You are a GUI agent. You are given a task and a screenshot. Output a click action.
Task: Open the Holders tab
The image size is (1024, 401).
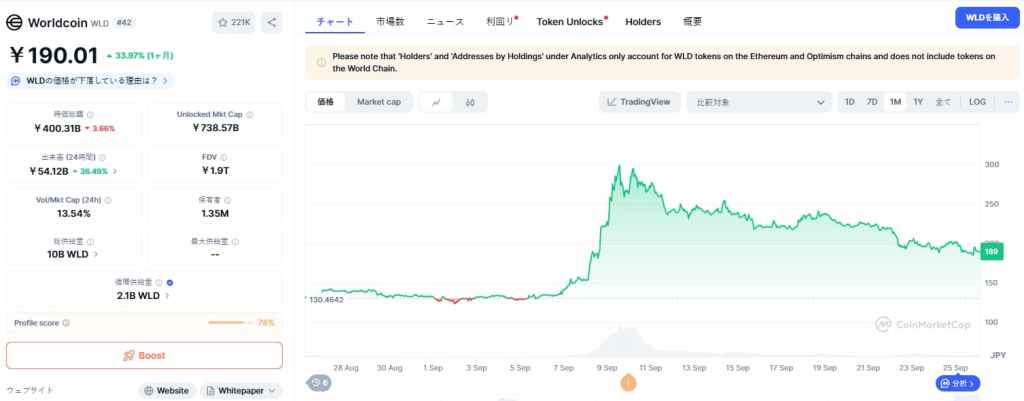point(643,22)
